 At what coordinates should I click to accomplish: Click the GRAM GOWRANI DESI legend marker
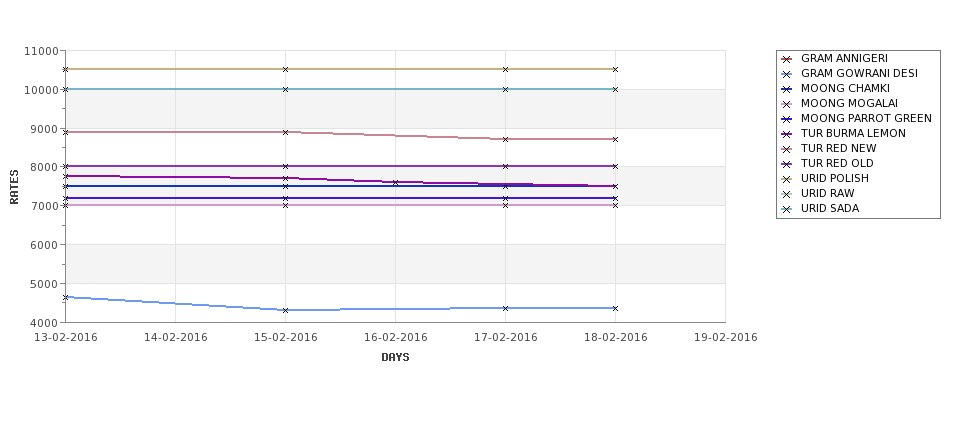tap(787, 74)
